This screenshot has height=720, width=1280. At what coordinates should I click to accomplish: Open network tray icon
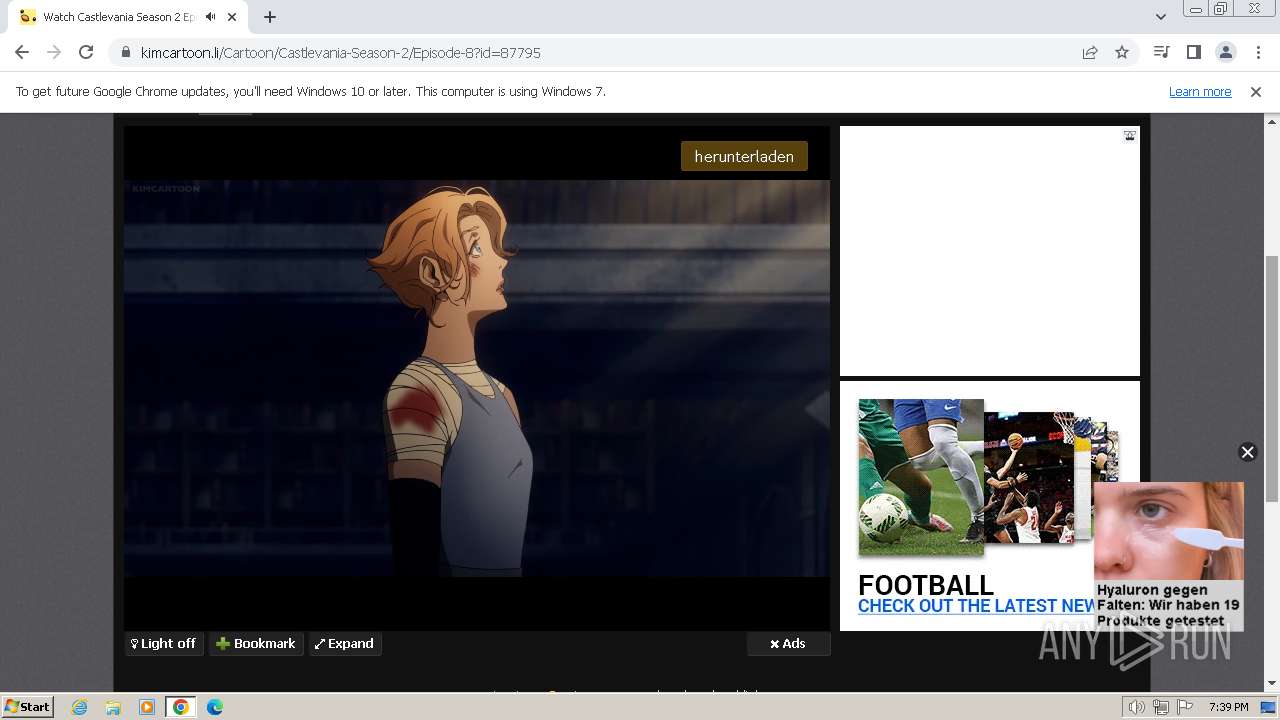1161,707
